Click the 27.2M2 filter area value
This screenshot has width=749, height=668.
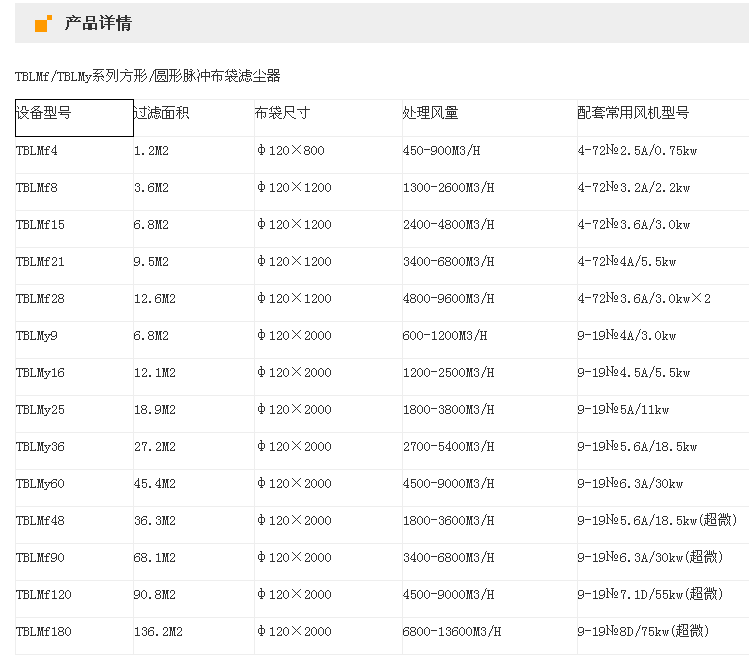(x=155, y=447)
